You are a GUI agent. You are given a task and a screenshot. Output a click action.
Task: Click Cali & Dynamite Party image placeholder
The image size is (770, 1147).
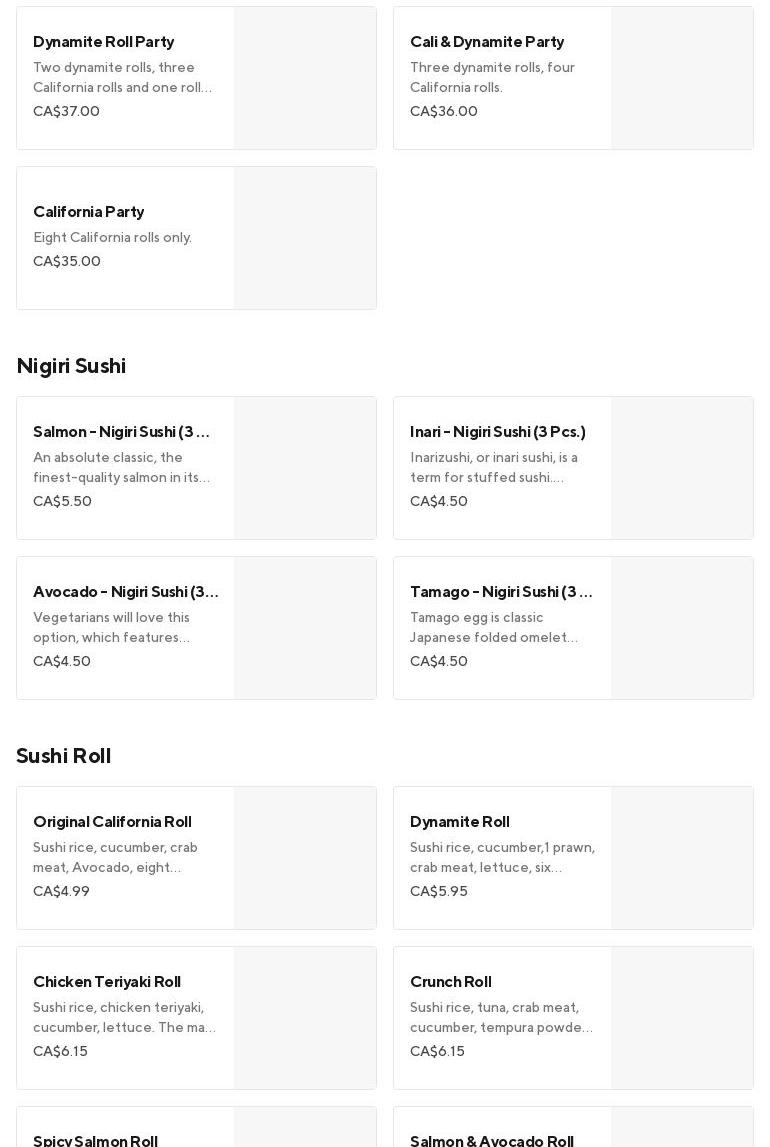(x=682, y=78)
